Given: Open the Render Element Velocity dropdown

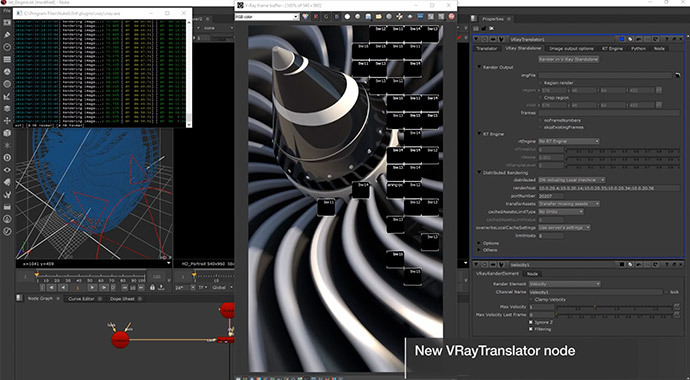Looking at the screenshot, I should coord(565,284).
